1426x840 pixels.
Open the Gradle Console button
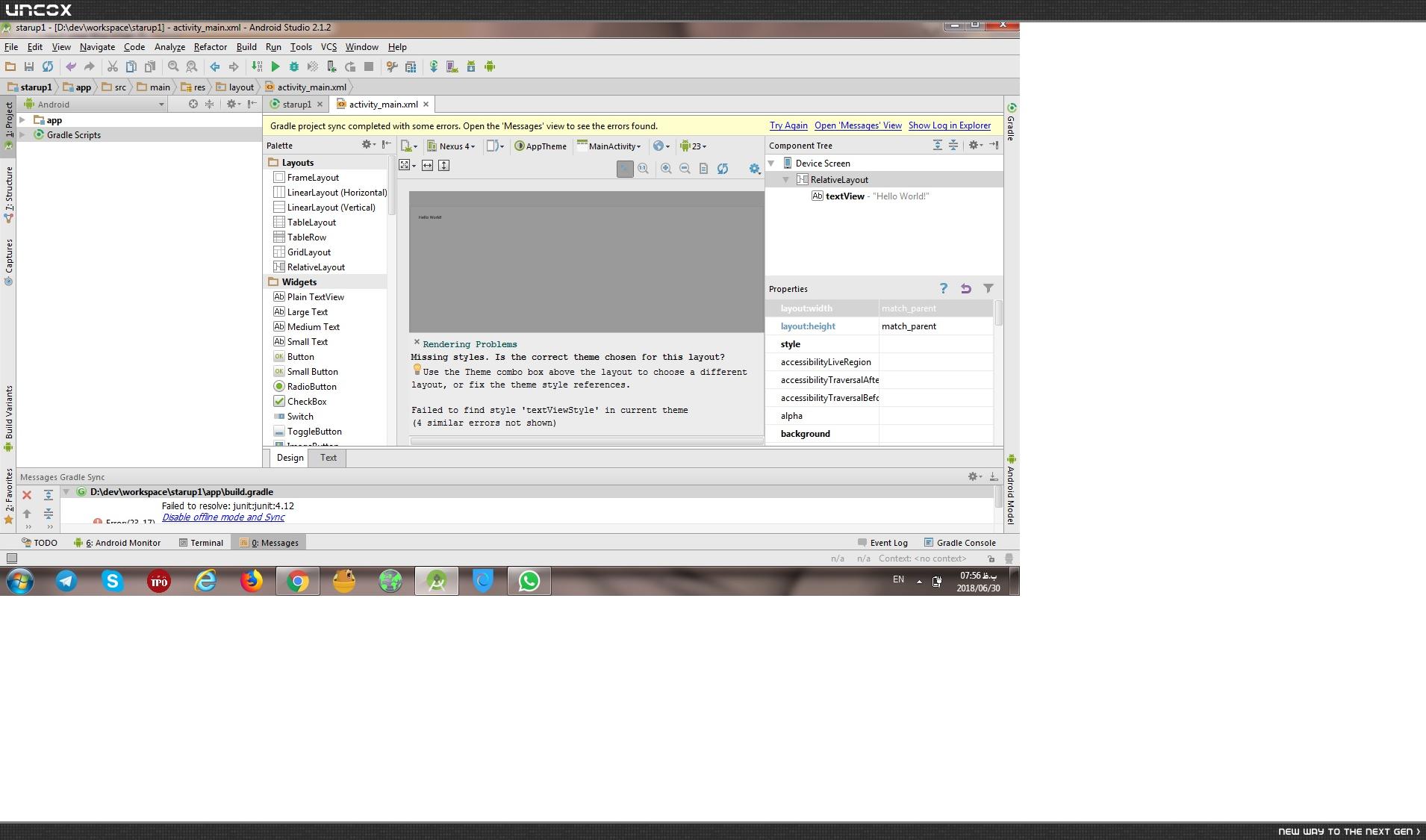pyautogui.click(x=960, y=543)
